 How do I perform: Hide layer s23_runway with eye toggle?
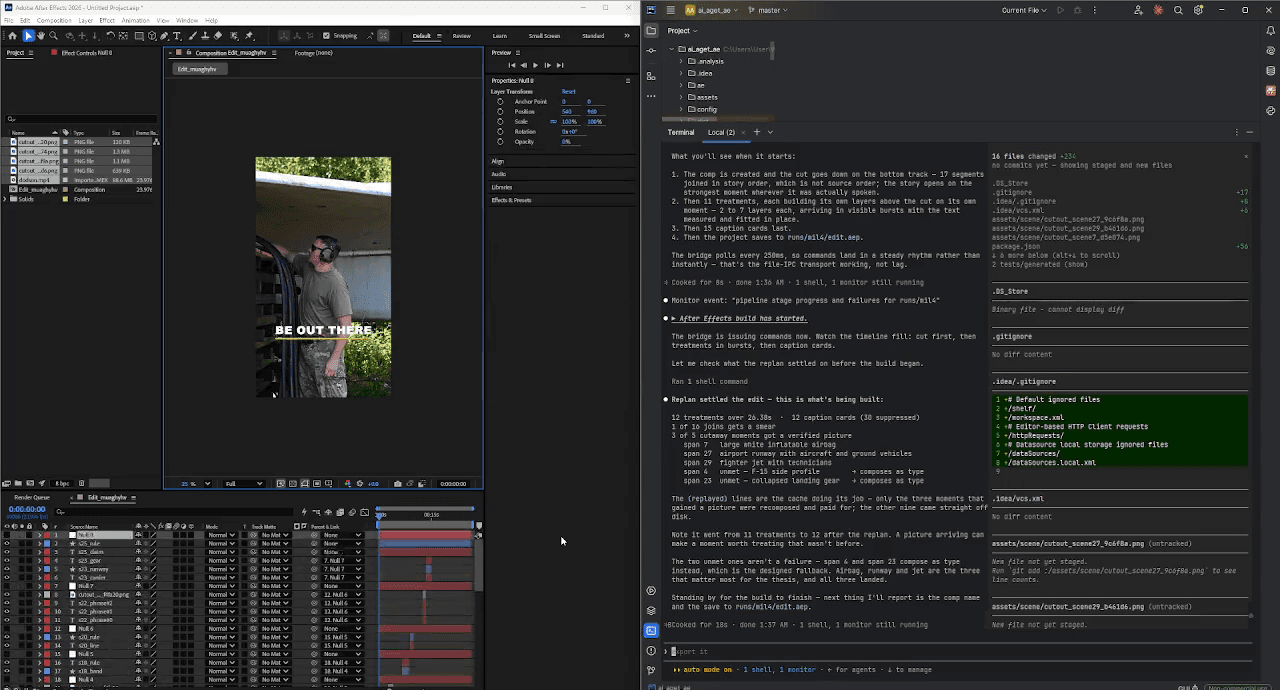(7, 569)
